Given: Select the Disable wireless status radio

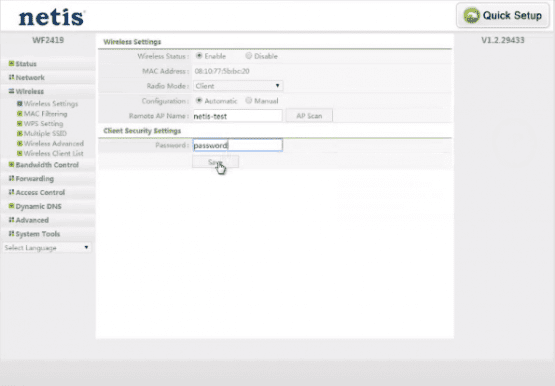Looking at the screenshot, I should pos(249,56).
